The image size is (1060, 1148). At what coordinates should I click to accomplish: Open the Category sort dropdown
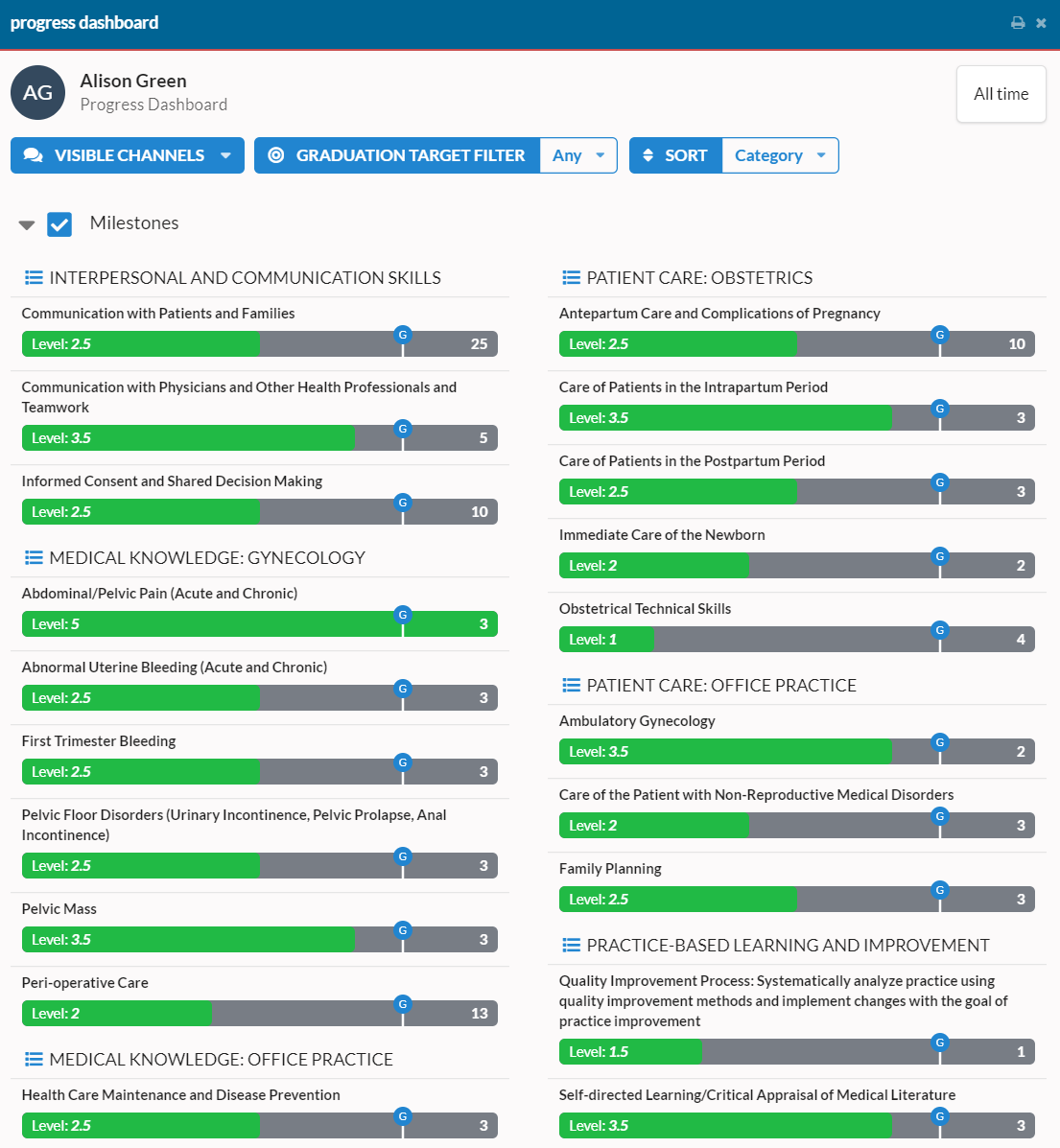tap(780, 154)
